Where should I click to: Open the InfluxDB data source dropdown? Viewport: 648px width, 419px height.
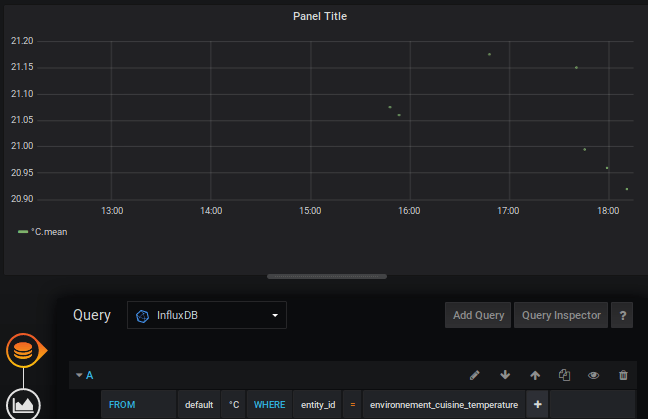(207, 315)
